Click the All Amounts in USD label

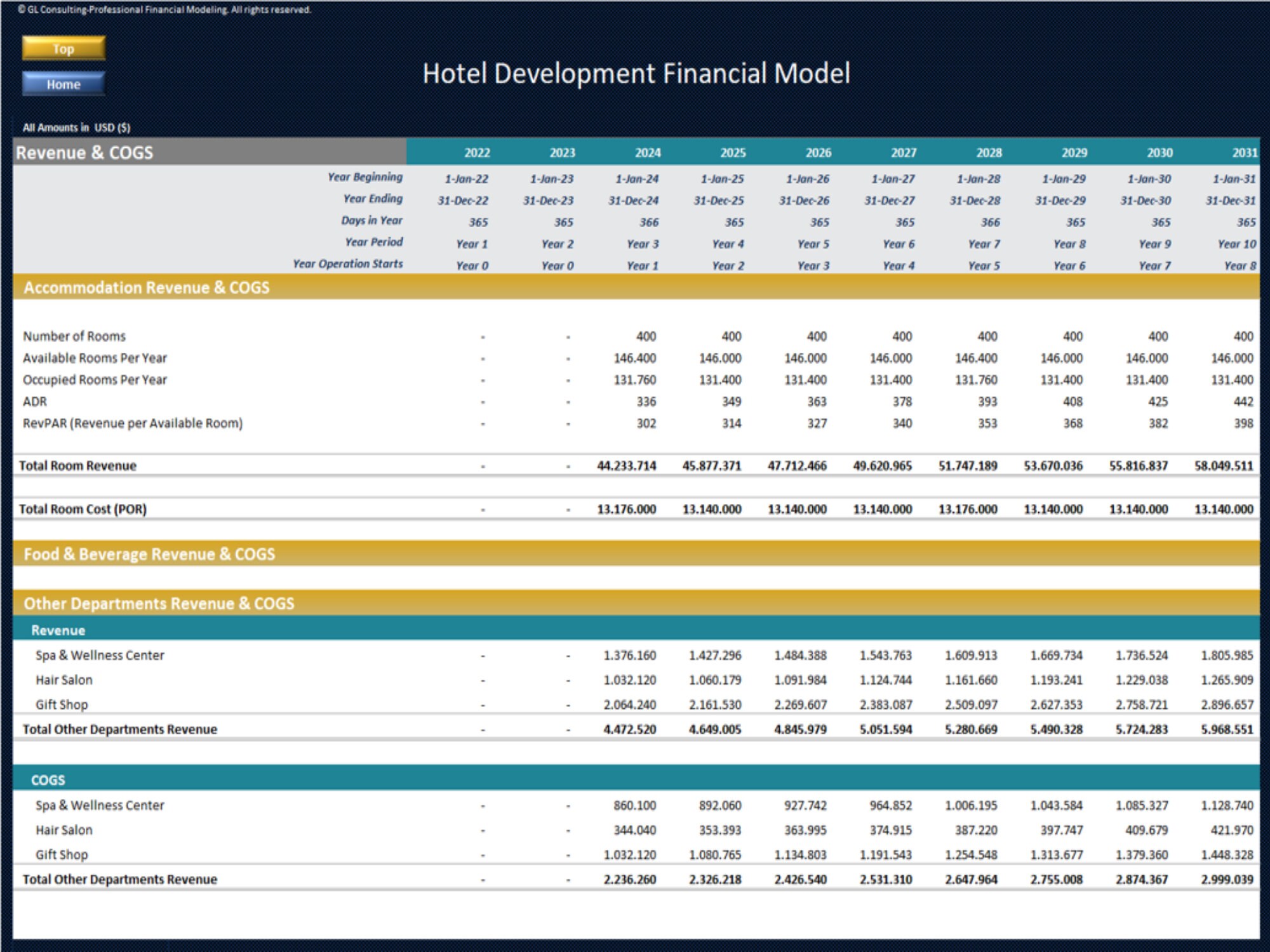click(x=76, y=127)
